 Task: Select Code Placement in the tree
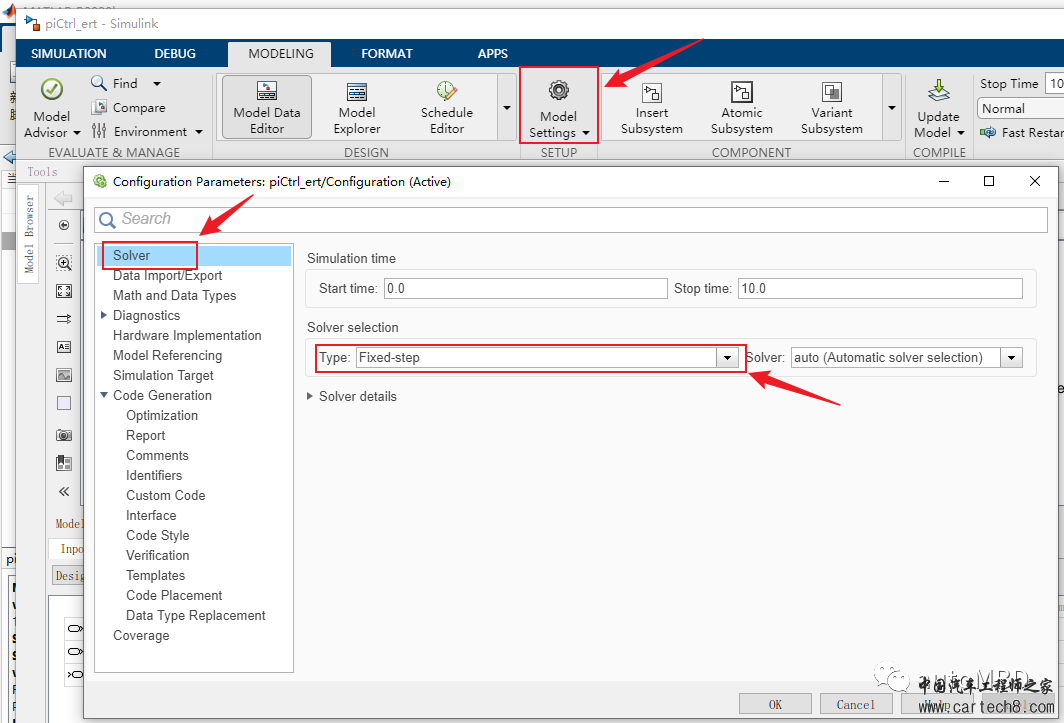pyautogui.click(x=174, y=595)
